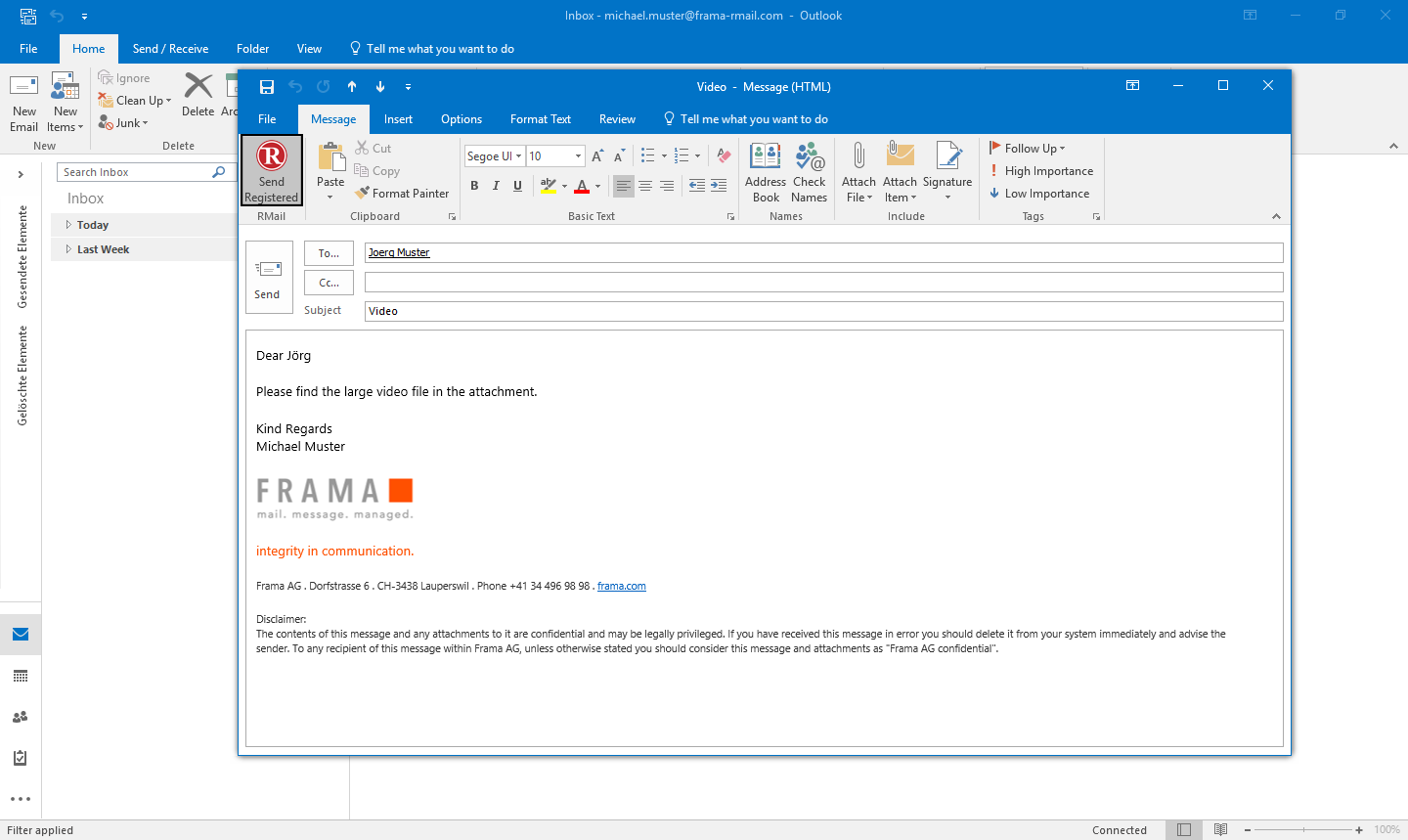Open the Junk dropdown in Outlook ribbon
The image size is (1408, 840).
pyautogui.click(x=123, y=123)
